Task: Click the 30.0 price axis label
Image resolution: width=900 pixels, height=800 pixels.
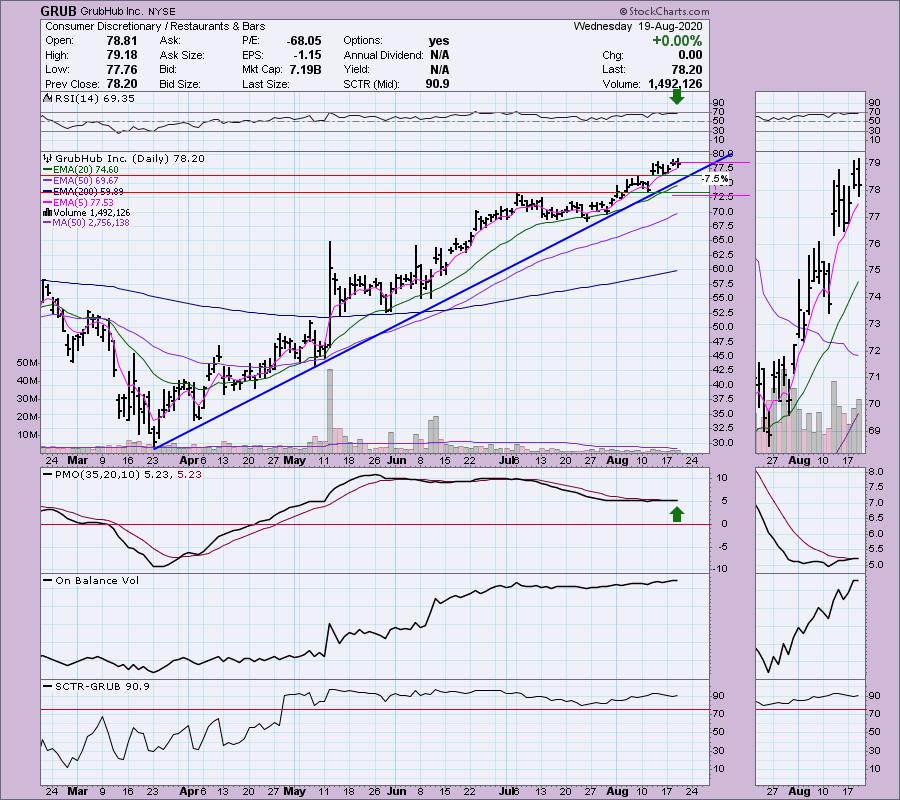Action: (x=725, y=442)
